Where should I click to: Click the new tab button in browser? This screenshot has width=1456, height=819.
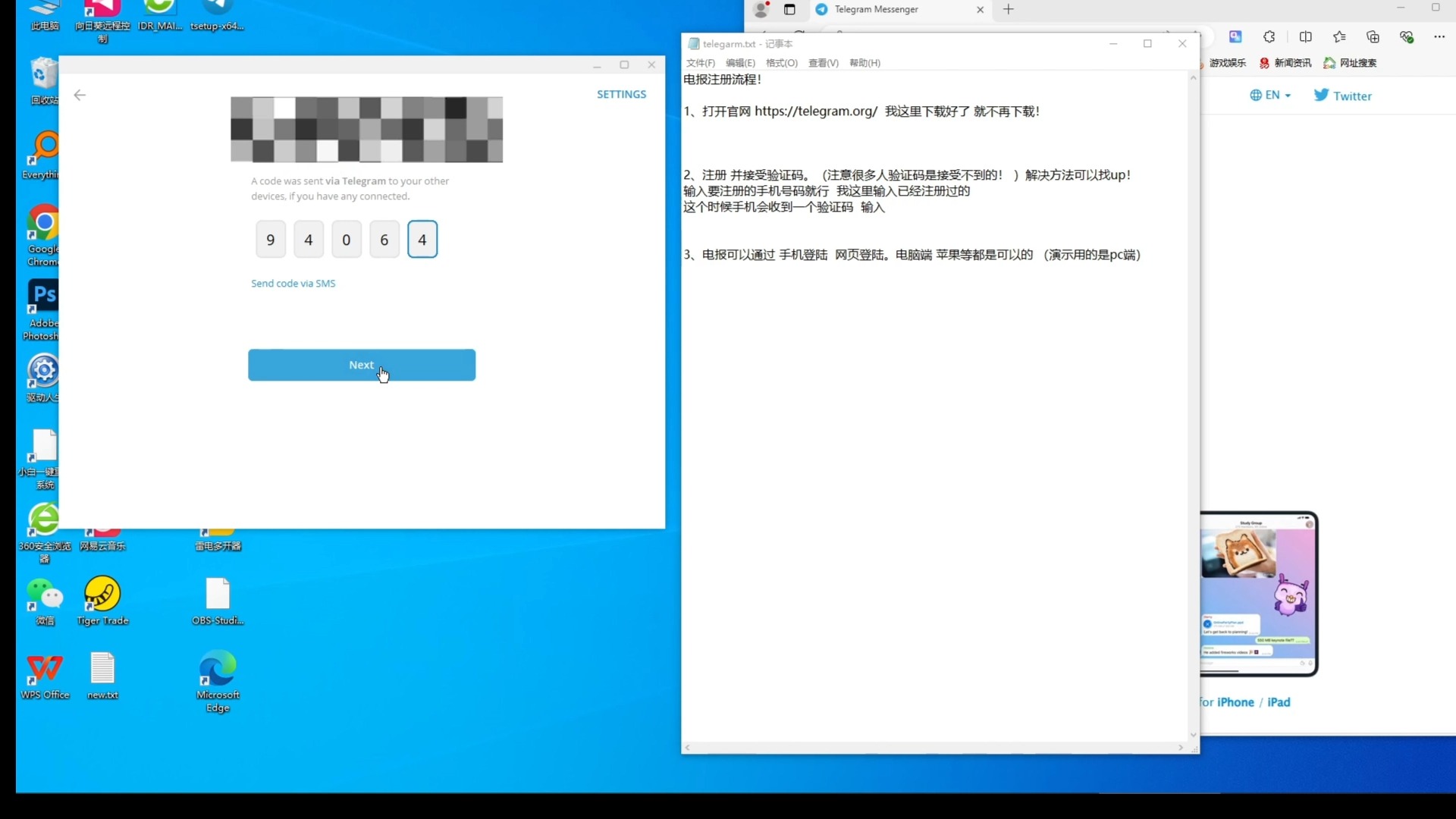point(1008,9)
